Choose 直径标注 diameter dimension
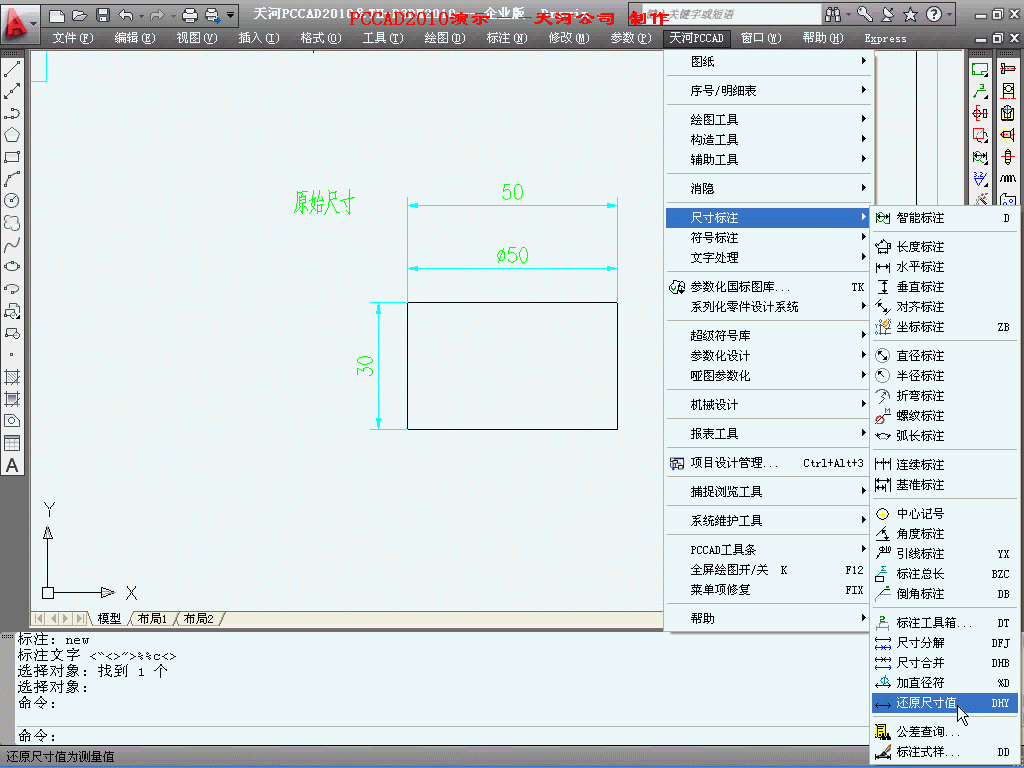 [944, 356]
